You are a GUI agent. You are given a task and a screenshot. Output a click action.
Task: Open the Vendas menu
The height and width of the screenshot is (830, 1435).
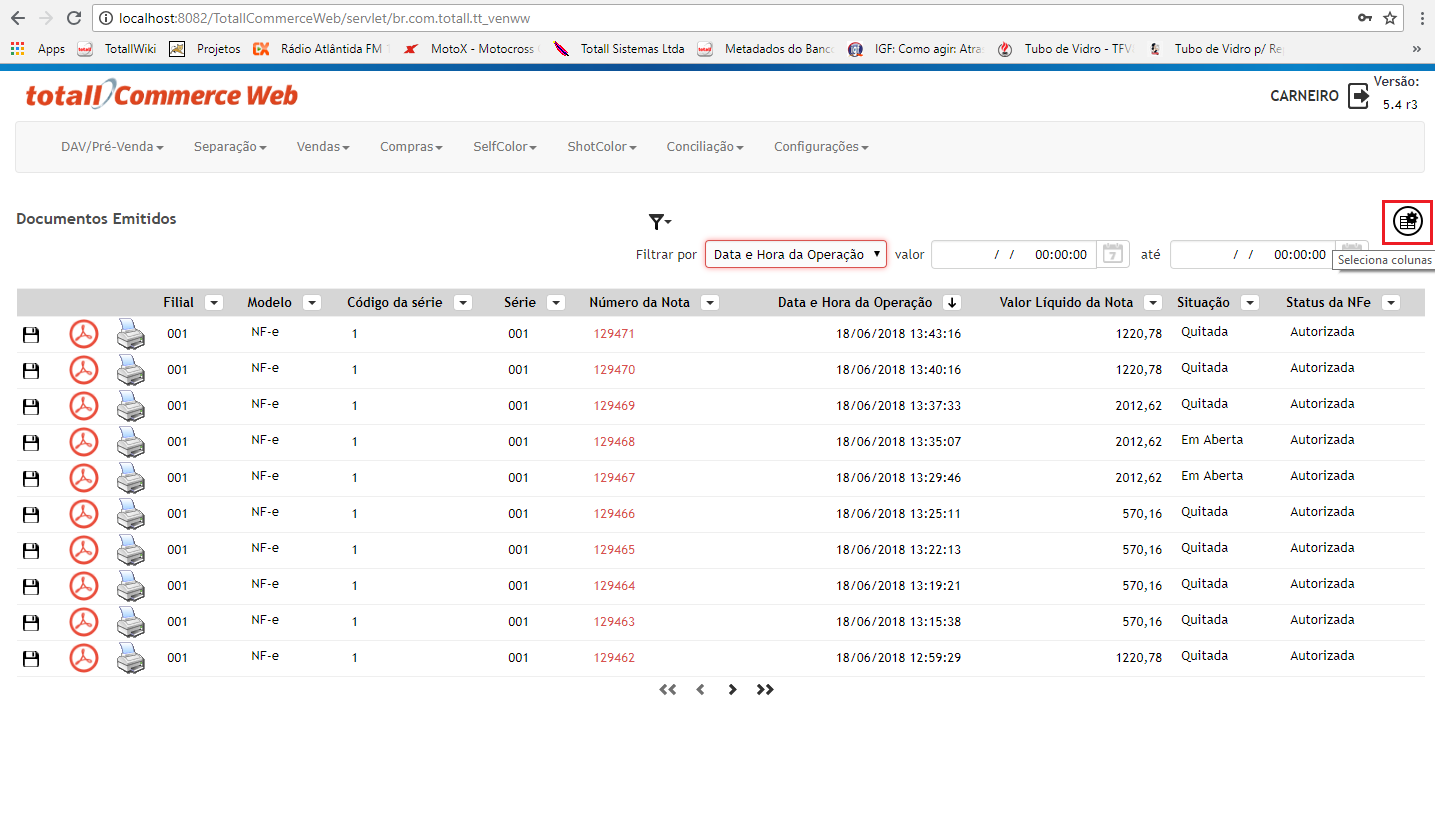point(323,147)
